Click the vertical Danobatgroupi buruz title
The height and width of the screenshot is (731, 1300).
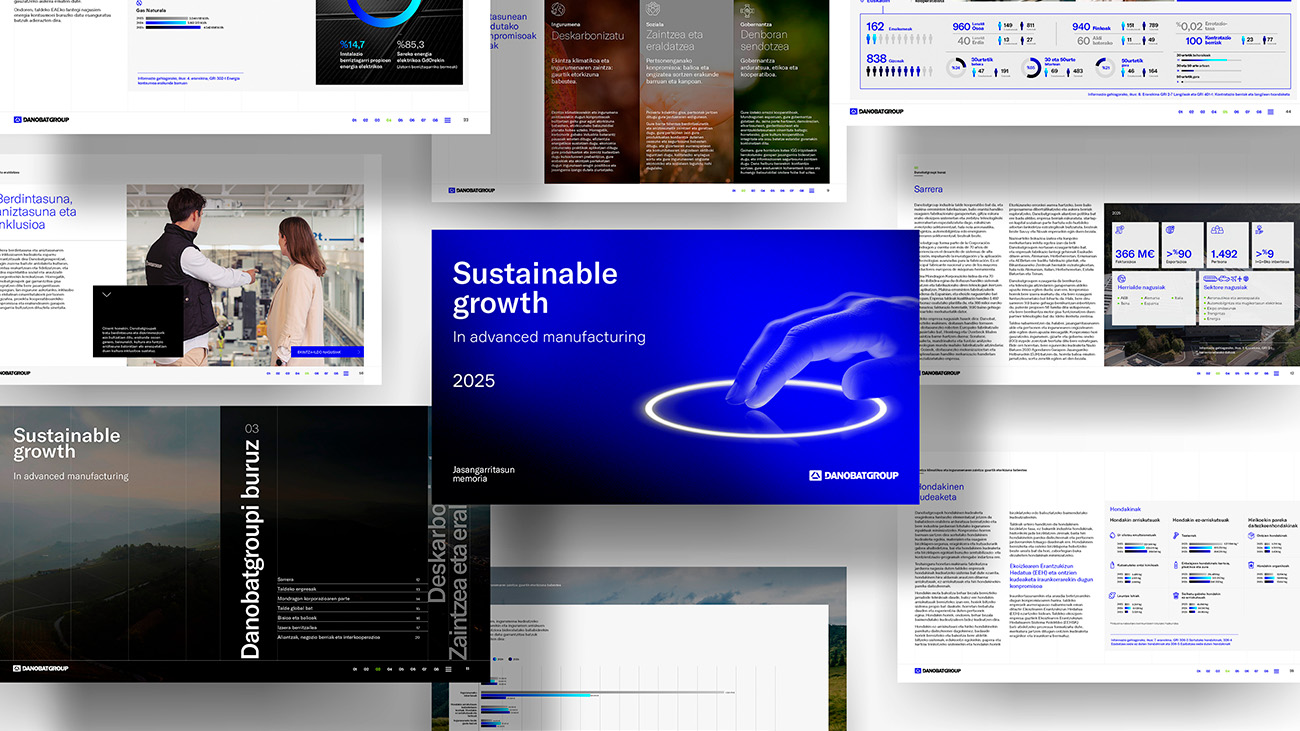(251, 550)
